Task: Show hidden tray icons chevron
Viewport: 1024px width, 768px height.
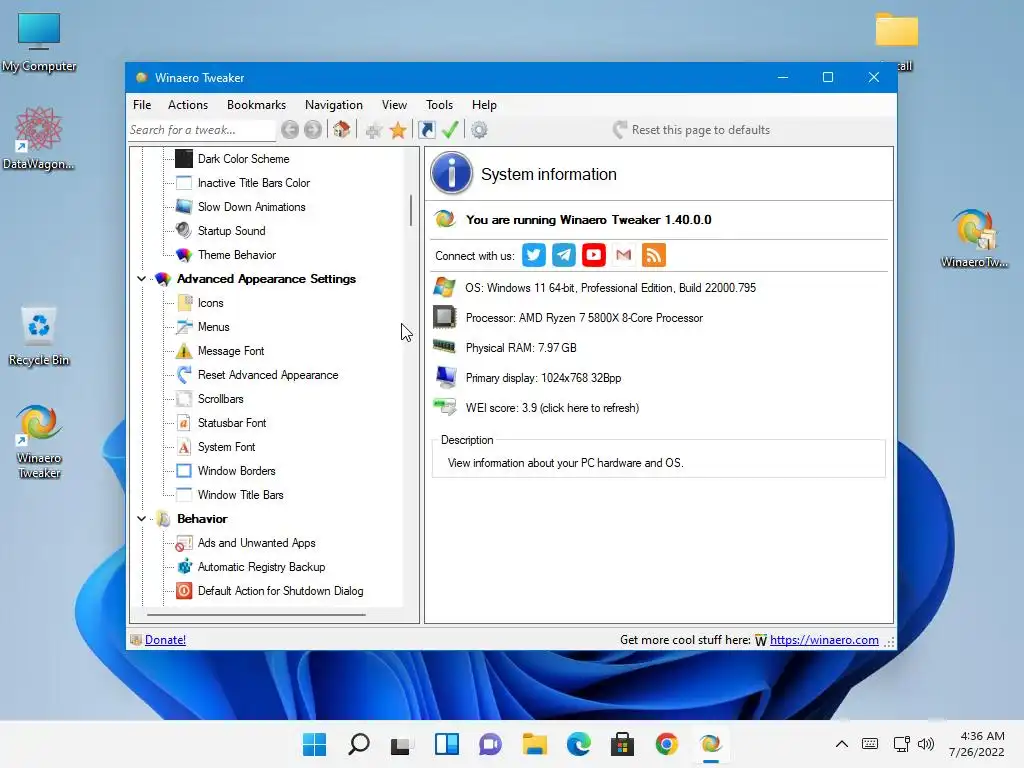Action: [842, 744]
